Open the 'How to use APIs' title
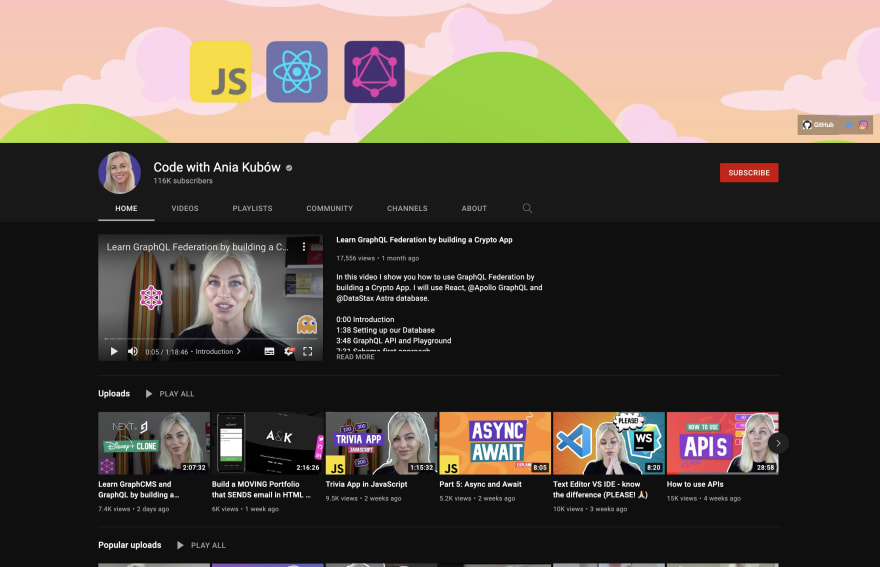Image resolution: width=880 pixels, height=567 pixels. click(695, 484)
